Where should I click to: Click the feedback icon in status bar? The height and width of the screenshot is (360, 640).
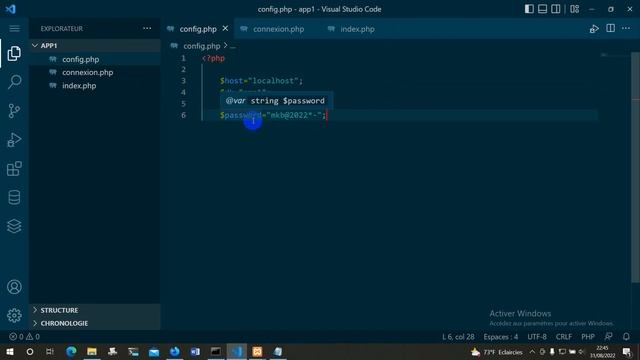click(609, 337)
